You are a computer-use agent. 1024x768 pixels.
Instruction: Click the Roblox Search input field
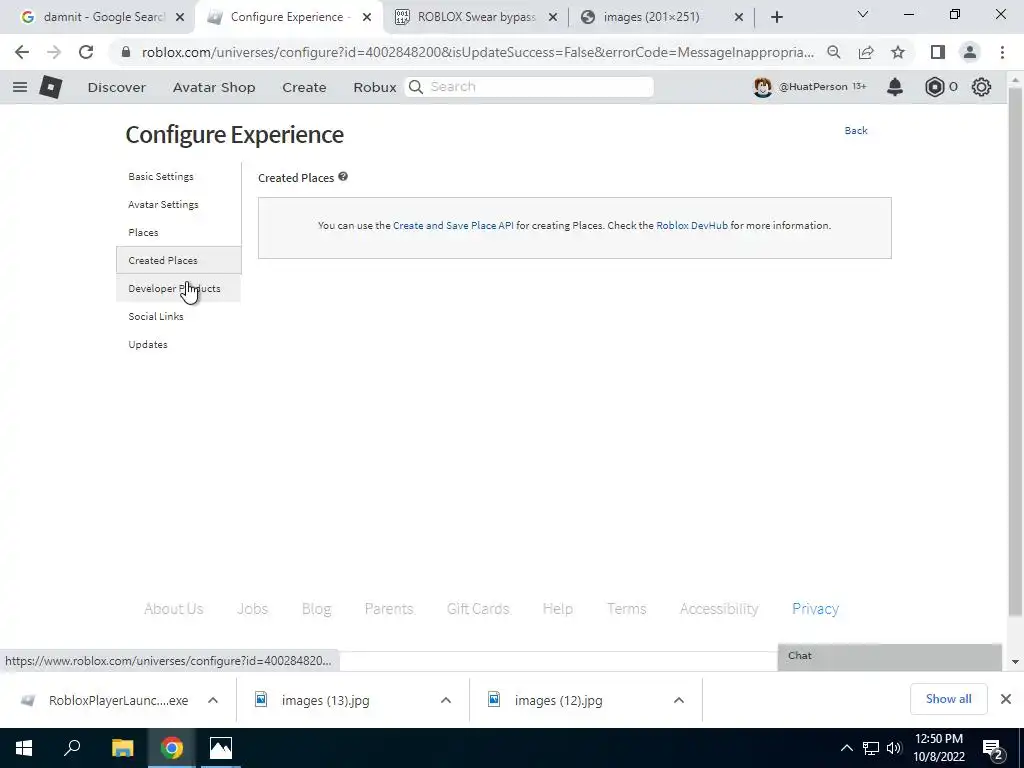[529, 87]
